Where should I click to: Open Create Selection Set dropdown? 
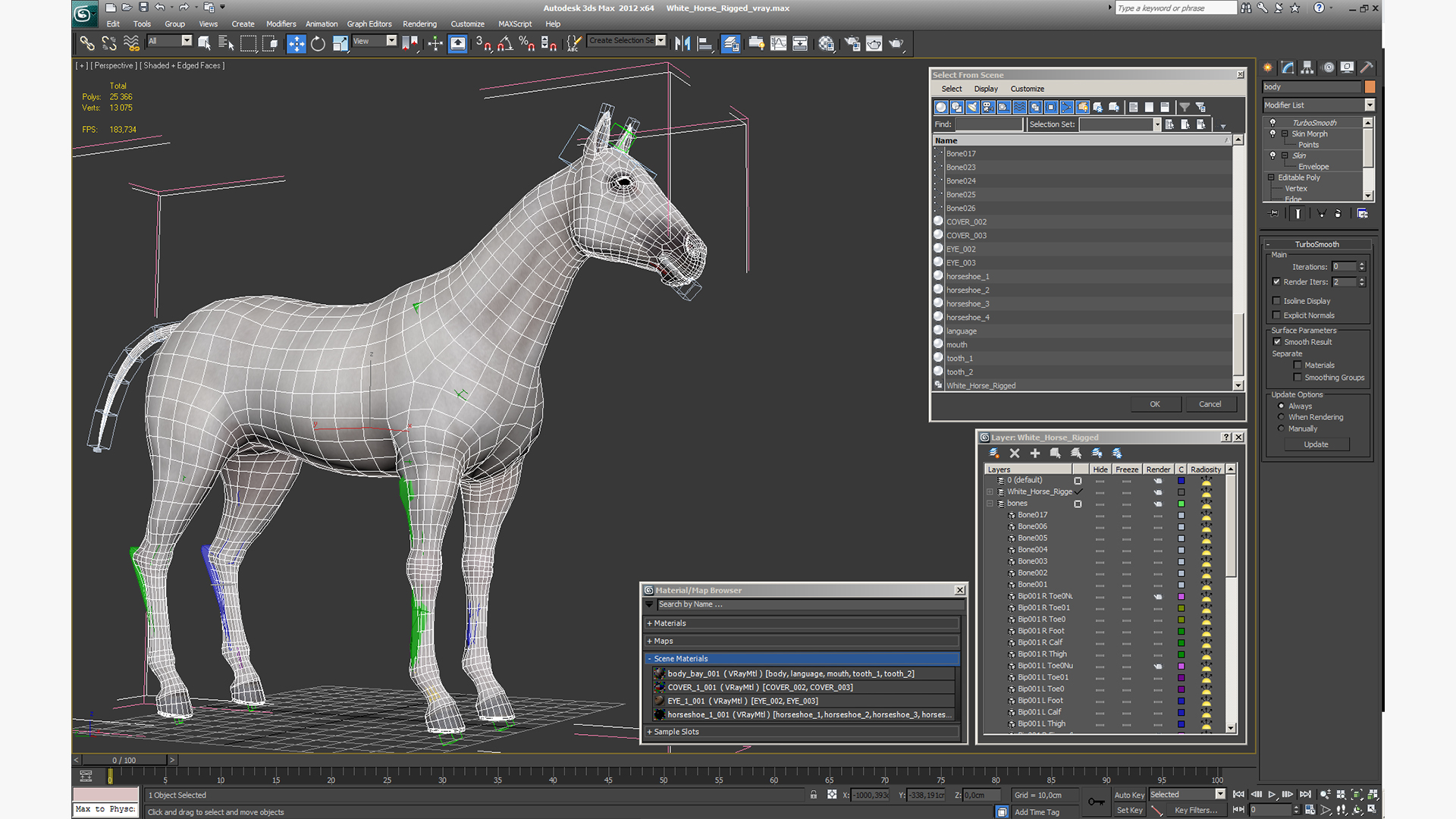point(661,40)
